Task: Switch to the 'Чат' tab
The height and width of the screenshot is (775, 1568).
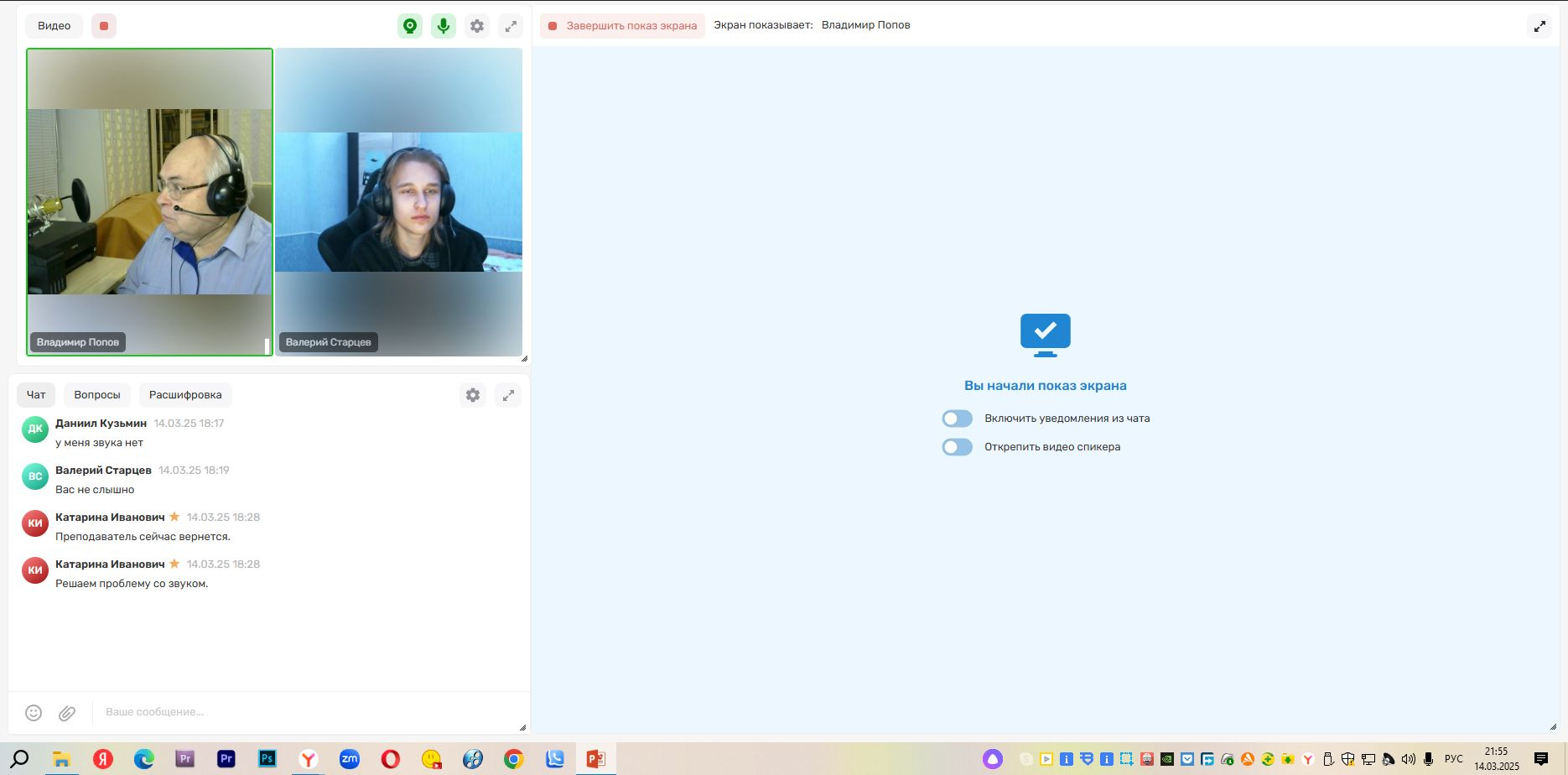Action: (36, 395)
